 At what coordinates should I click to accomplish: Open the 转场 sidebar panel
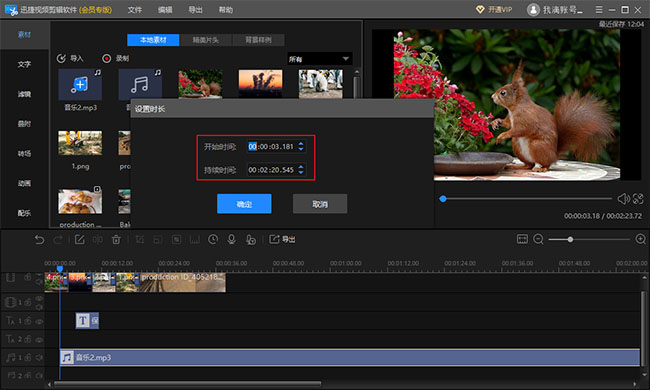coord(24,153)
